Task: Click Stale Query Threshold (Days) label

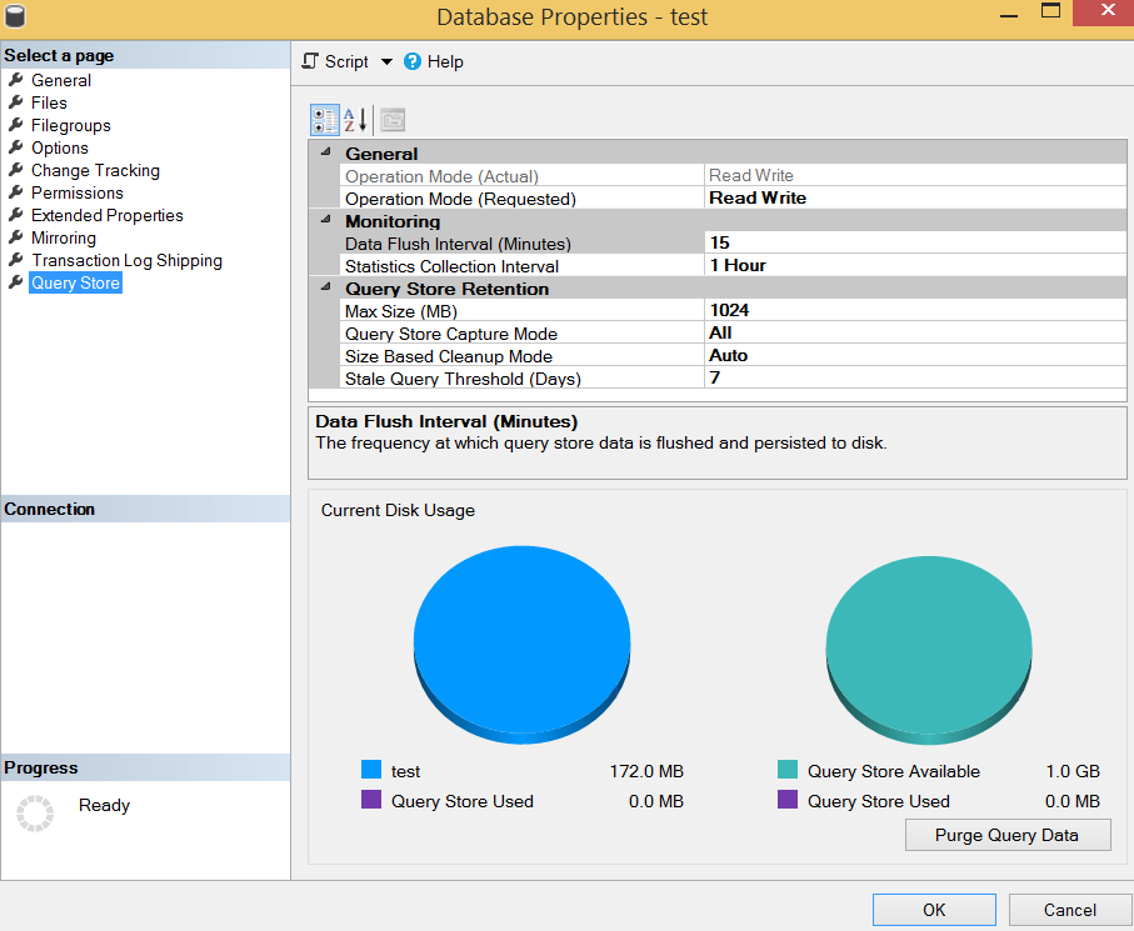Action: click(463, 378)
